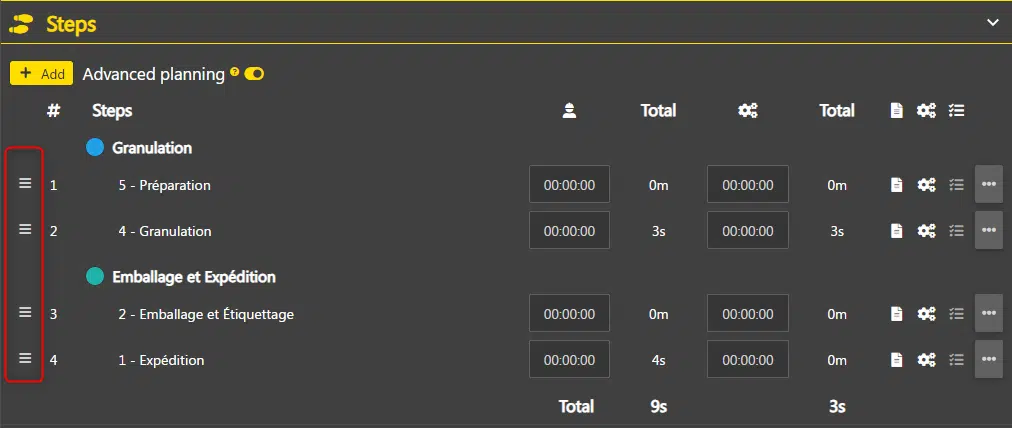Click drag handle for 5 - Préparation row
Viewport: 1012px width, 428px height.
click(26, 184)
